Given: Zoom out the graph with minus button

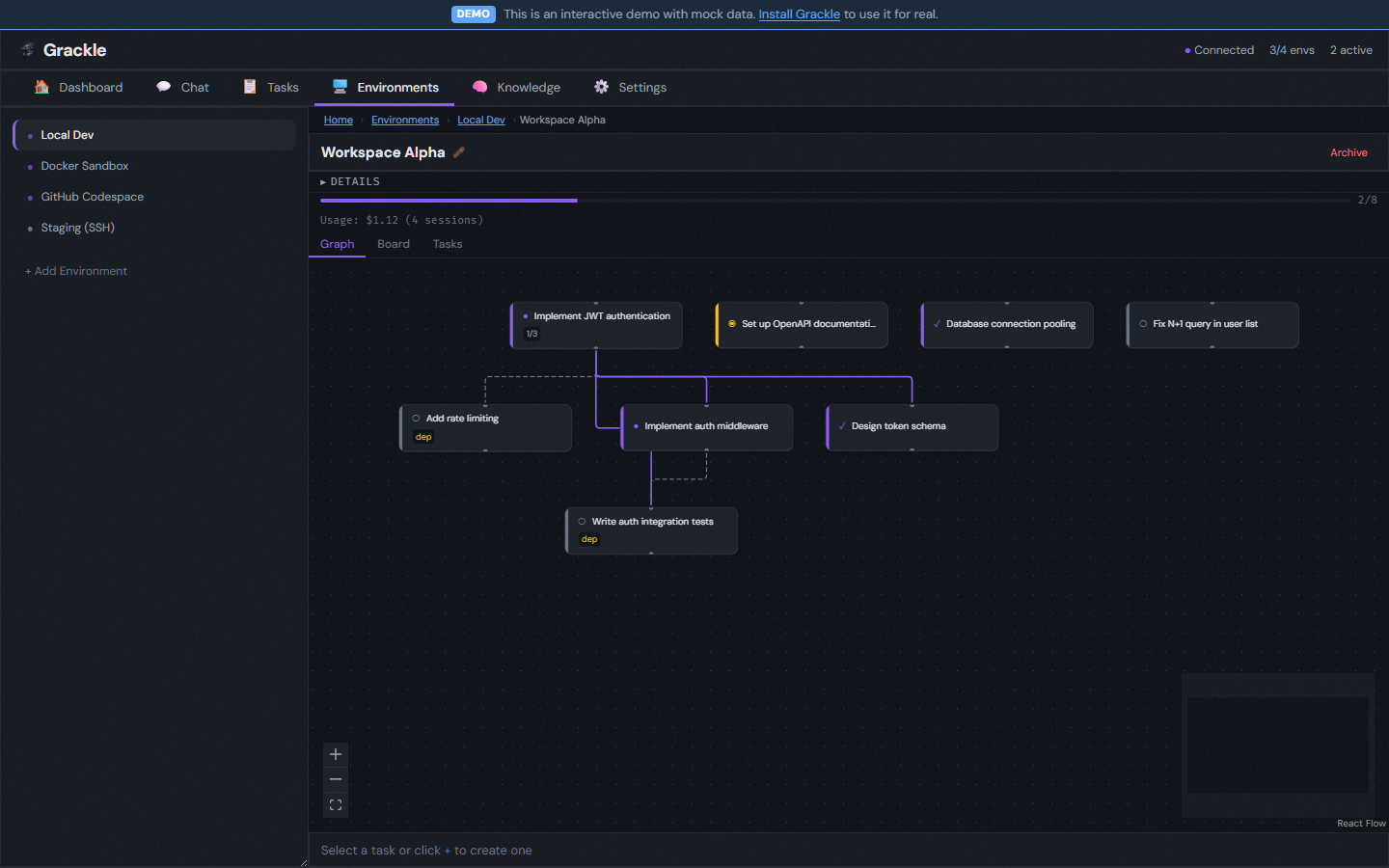Looking at the screenshot, I should click(336, 779).
